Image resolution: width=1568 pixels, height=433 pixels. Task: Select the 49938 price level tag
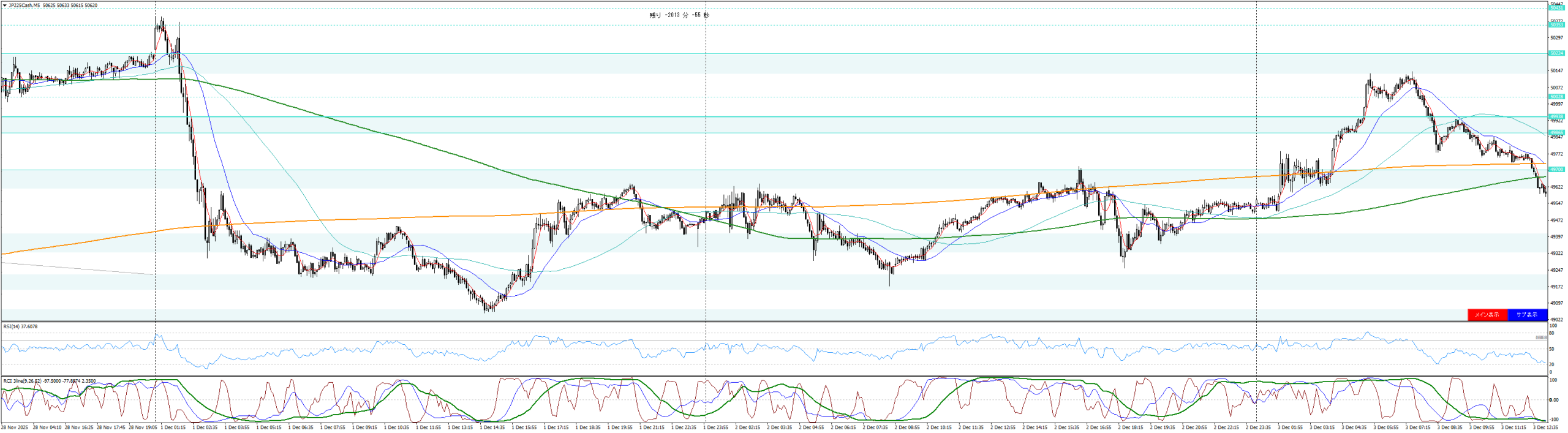(x=1556, y=116)
